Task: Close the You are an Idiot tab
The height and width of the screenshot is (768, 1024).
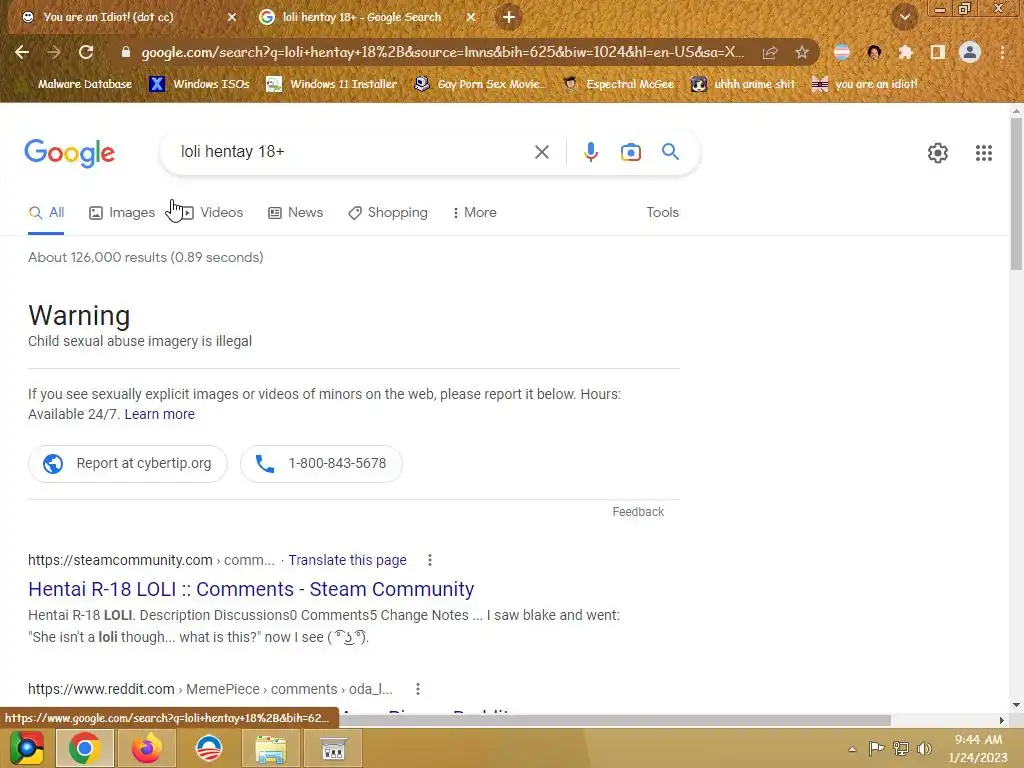Action: (232, 17)
